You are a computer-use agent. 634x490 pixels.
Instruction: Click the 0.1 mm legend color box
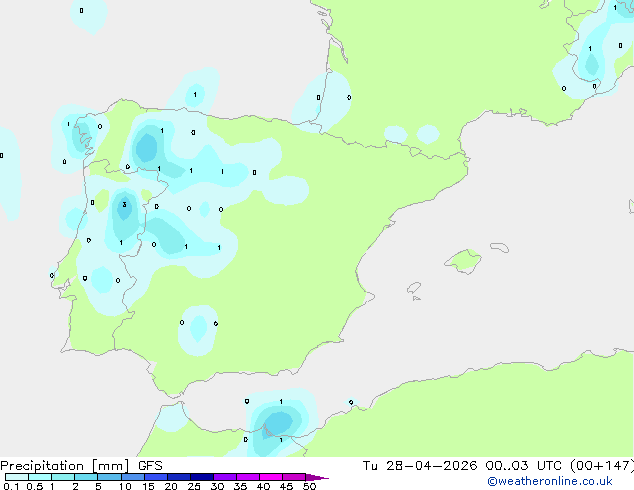point(17,477)
